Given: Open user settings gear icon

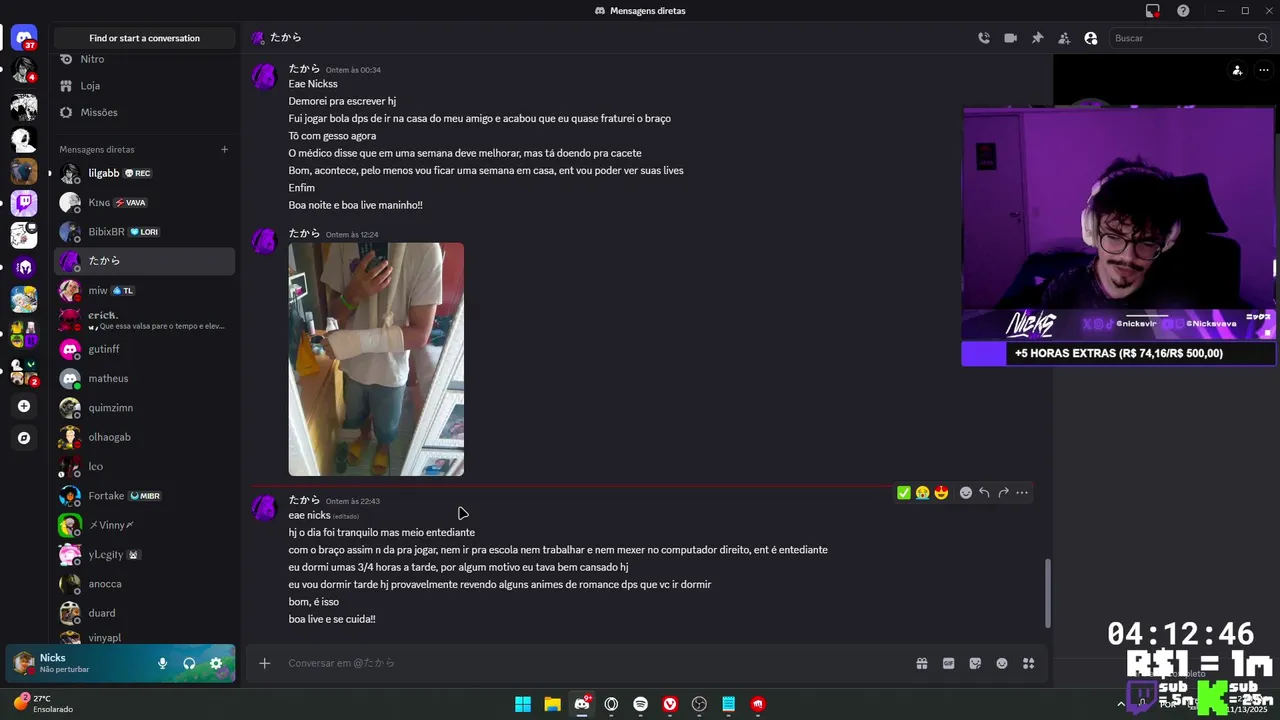Looking at the screenshot, I should tap(216, 663).
